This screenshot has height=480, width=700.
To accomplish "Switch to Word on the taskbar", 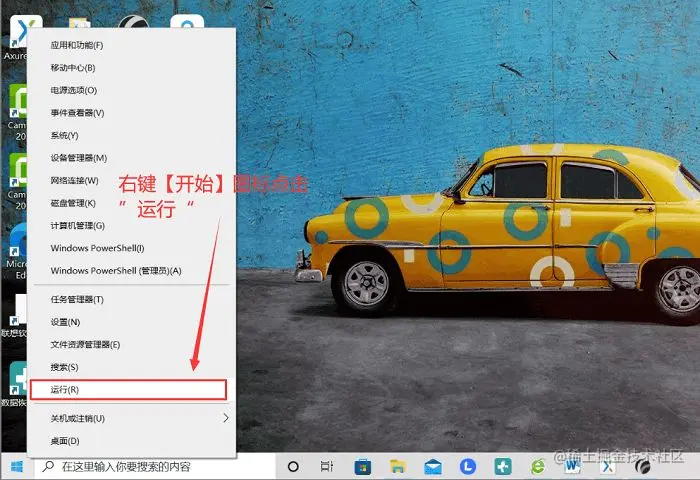I will tap(573, 467).
